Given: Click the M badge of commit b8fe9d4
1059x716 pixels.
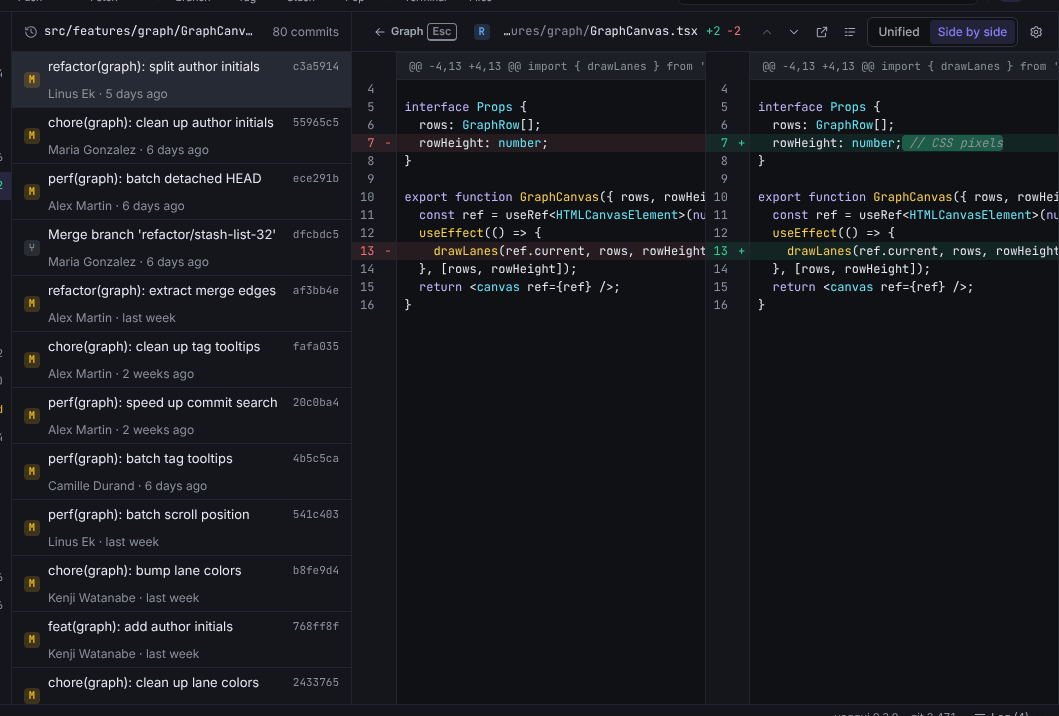Looking at the screenshot, I should tap(32, 584).
